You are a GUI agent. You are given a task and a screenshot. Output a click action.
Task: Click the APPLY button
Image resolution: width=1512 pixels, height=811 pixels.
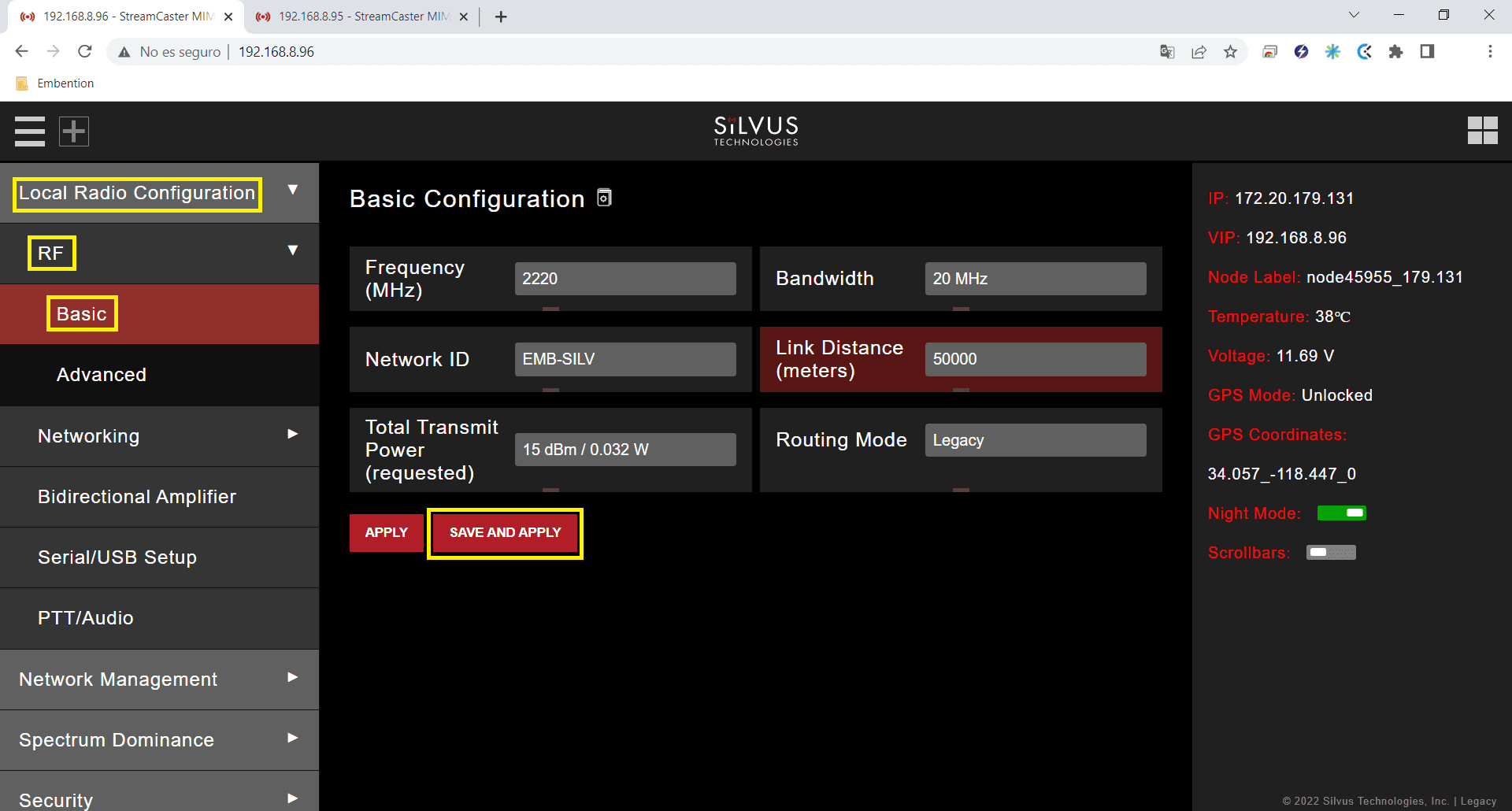[386, 533]
